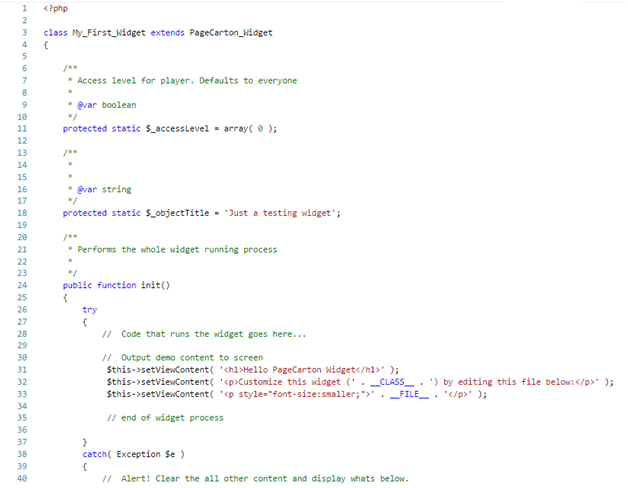Click the class name 'My_First_Widget'

point(109,33)
